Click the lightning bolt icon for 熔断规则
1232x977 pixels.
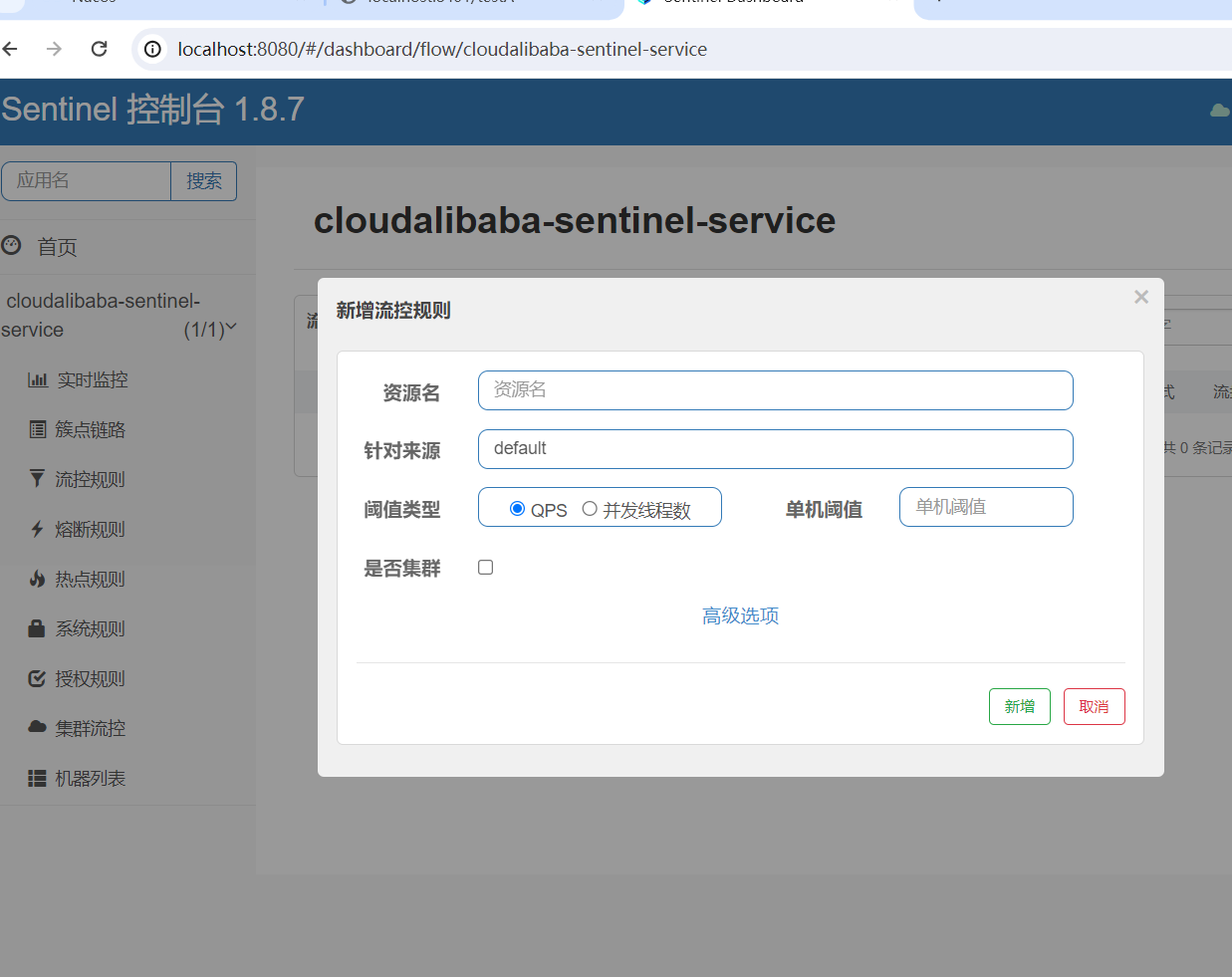coord(37,529)
